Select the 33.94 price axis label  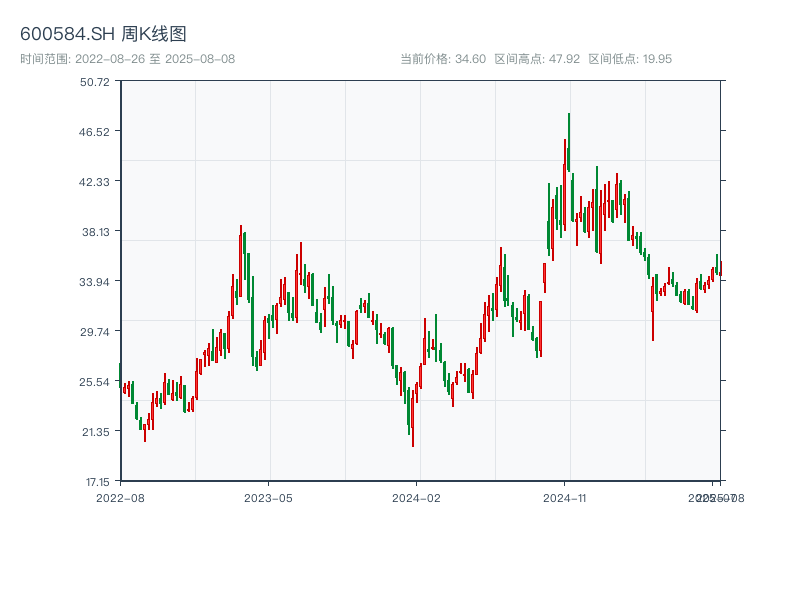(x=95, y=281)
